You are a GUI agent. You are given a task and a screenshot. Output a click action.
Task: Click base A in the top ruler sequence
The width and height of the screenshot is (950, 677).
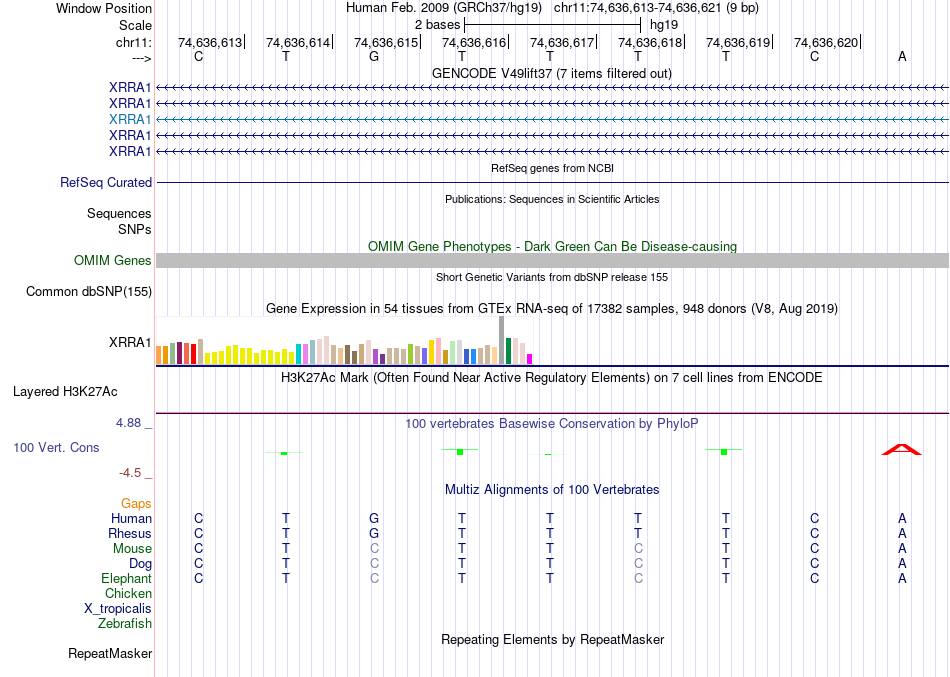coord(902,56)
